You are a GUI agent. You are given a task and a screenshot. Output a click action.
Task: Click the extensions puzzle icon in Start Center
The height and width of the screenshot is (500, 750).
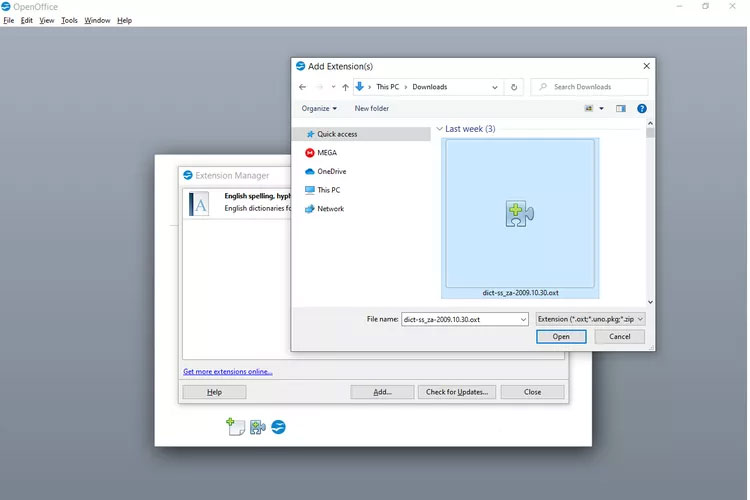pyautogui.click(x=258, y=427)
